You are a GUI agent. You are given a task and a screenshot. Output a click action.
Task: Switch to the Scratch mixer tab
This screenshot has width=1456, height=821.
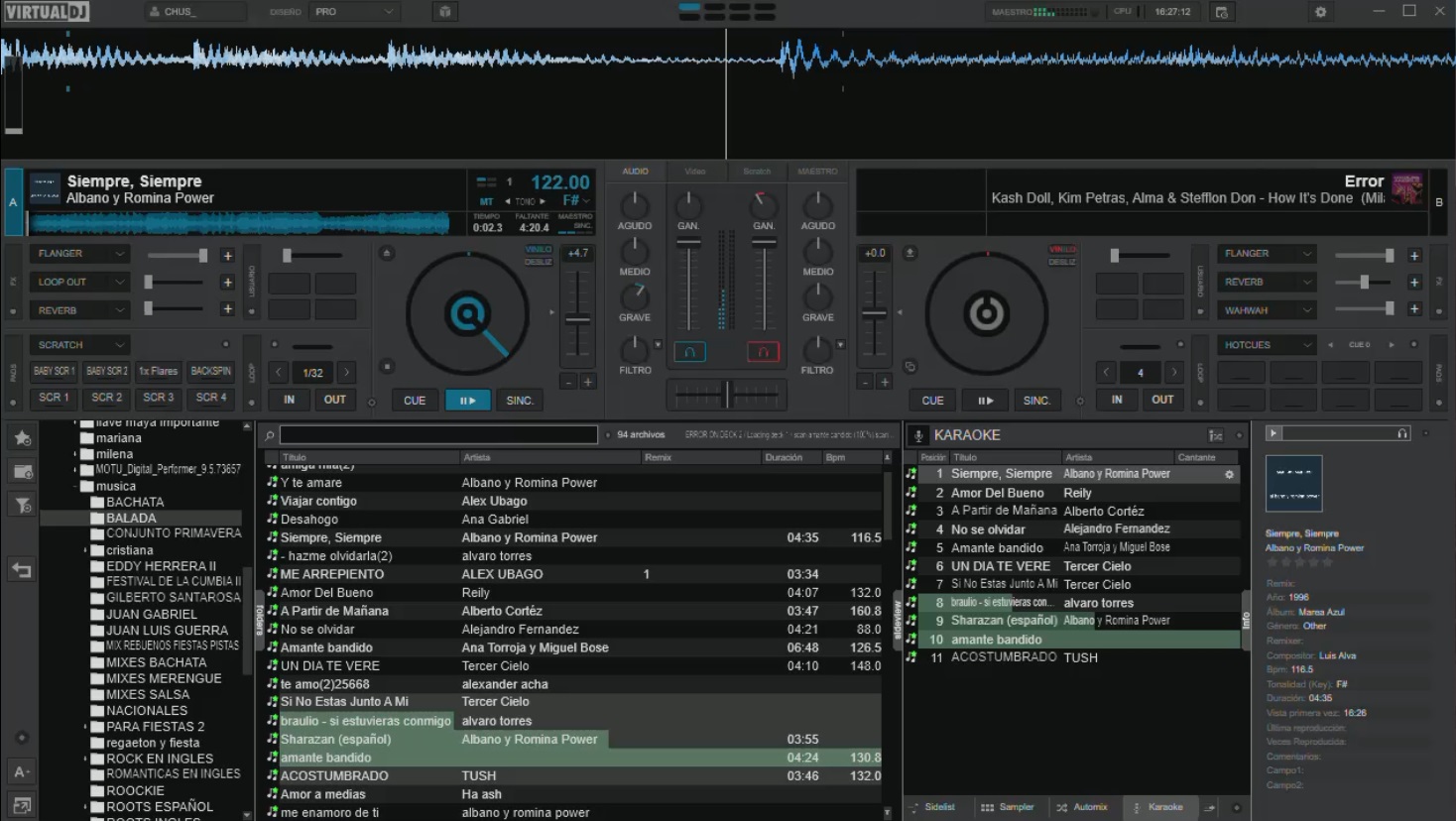coord(757,172)
